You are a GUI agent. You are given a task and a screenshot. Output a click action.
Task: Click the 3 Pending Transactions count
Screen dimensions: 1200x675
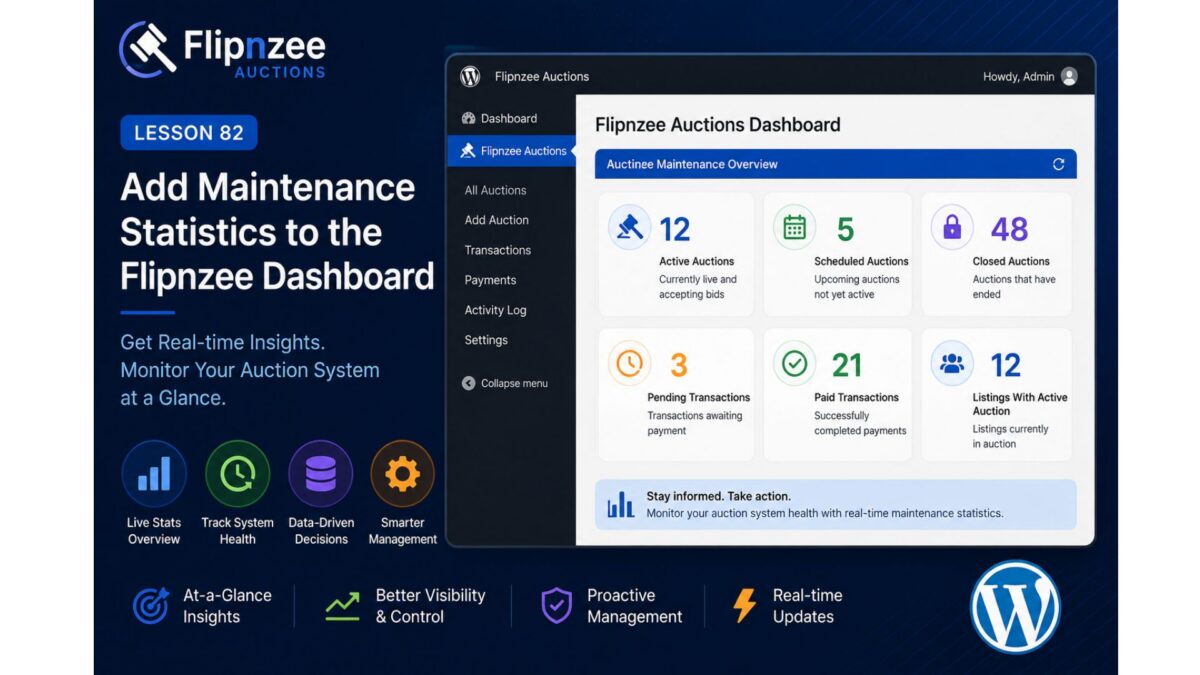tap(679, 365)
